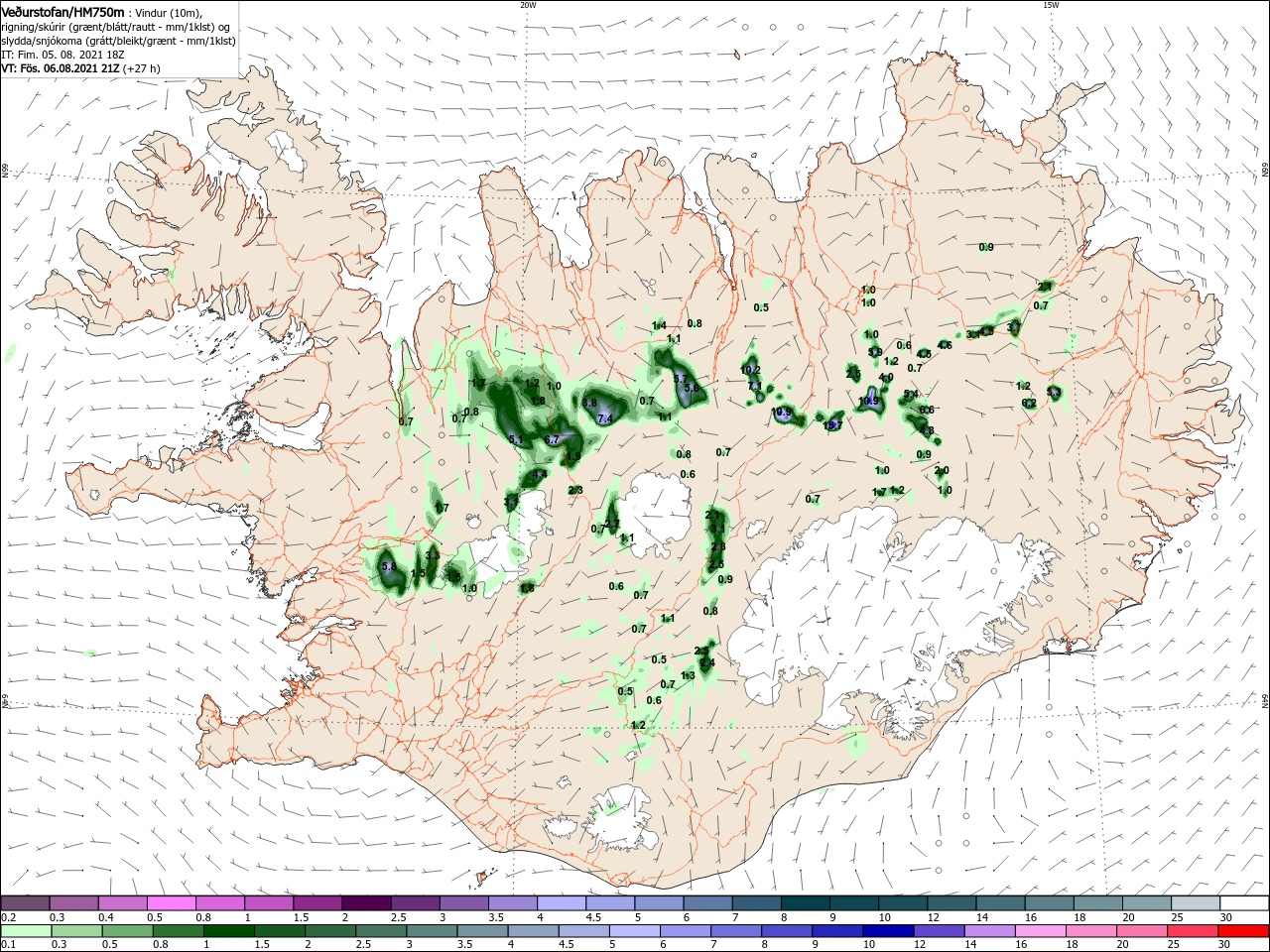Click the Veðurstofan/HM750m title text
This screenshot has height=952, width=1270.
63,11
